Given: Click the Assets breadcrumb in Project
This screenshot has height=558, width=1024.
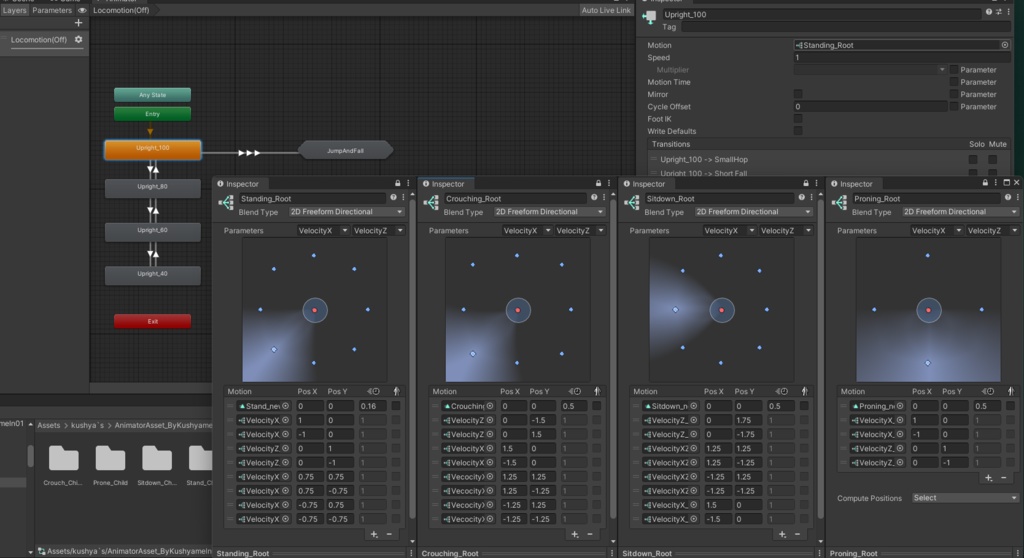Looking at the screenshot, I should coord(49,425).
